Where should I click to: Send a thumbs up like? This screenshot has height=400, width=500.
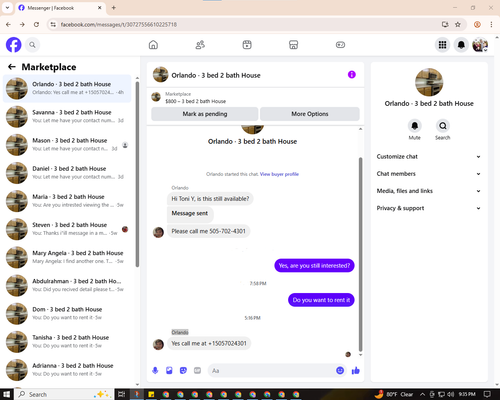356,370
